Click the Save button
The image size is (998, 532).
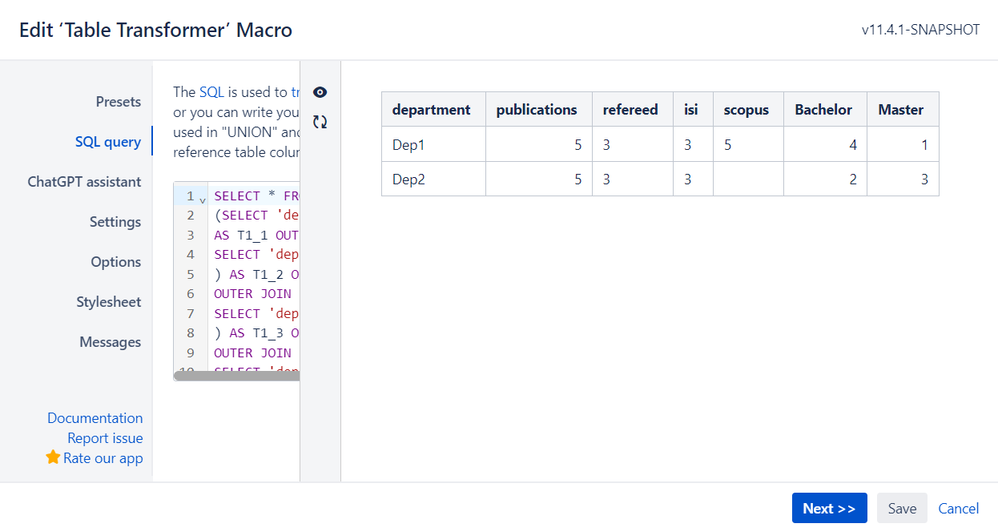coord(902,508)
